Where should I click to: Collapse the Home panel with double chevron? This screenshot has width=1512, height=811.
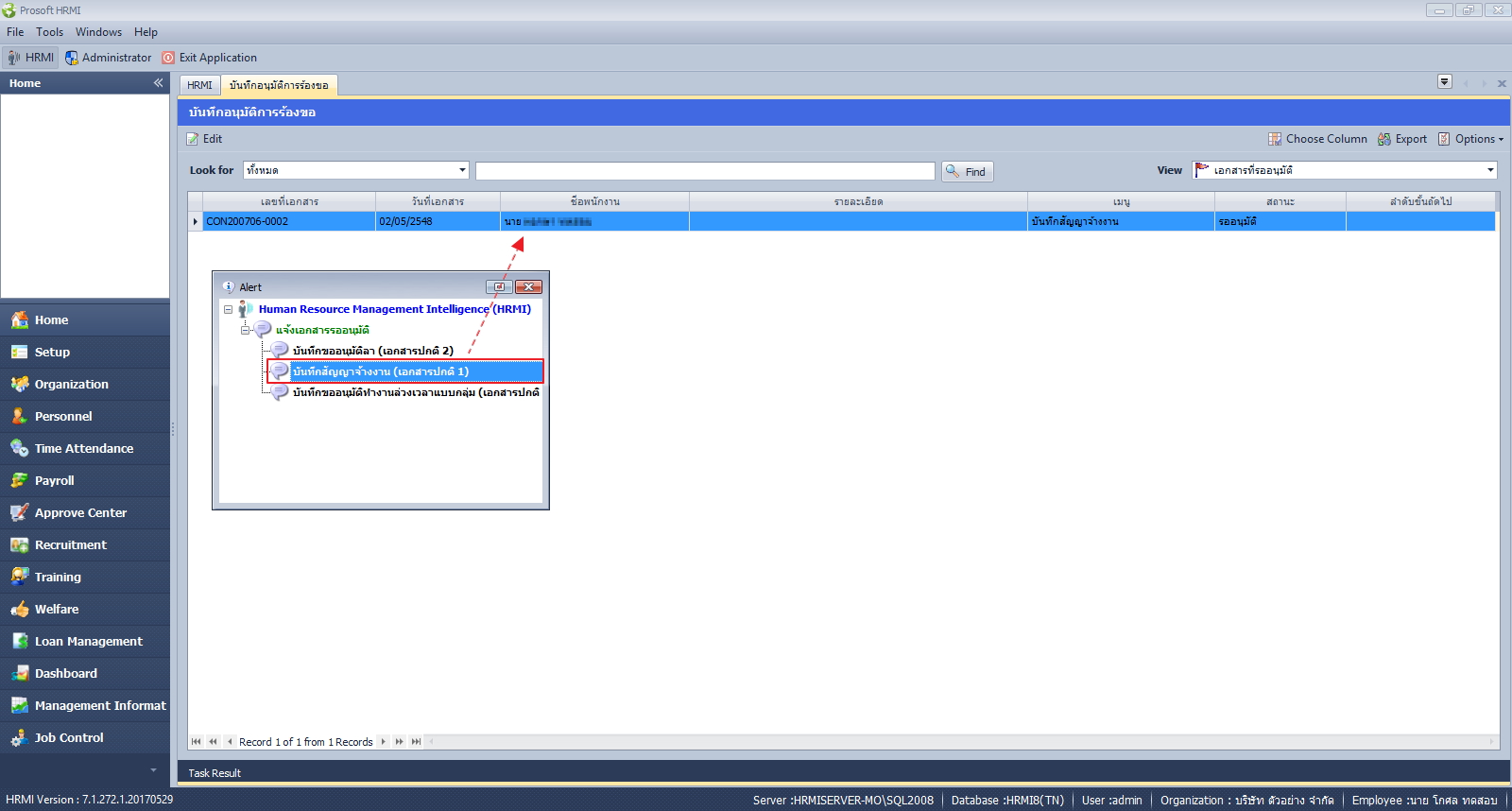(158, 83)
